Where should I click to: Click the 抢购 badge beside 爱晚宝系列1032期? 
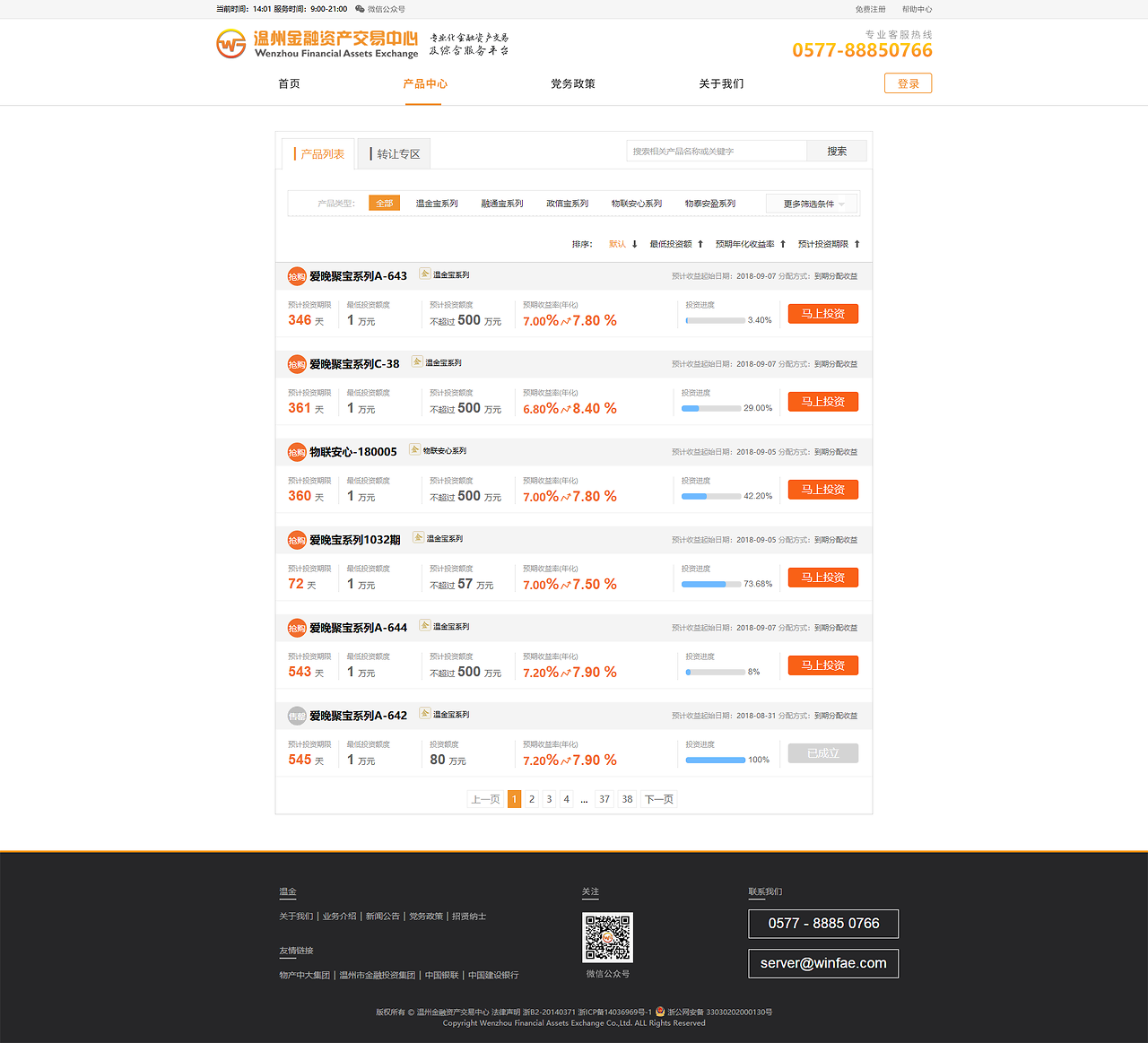pos(297,540)
